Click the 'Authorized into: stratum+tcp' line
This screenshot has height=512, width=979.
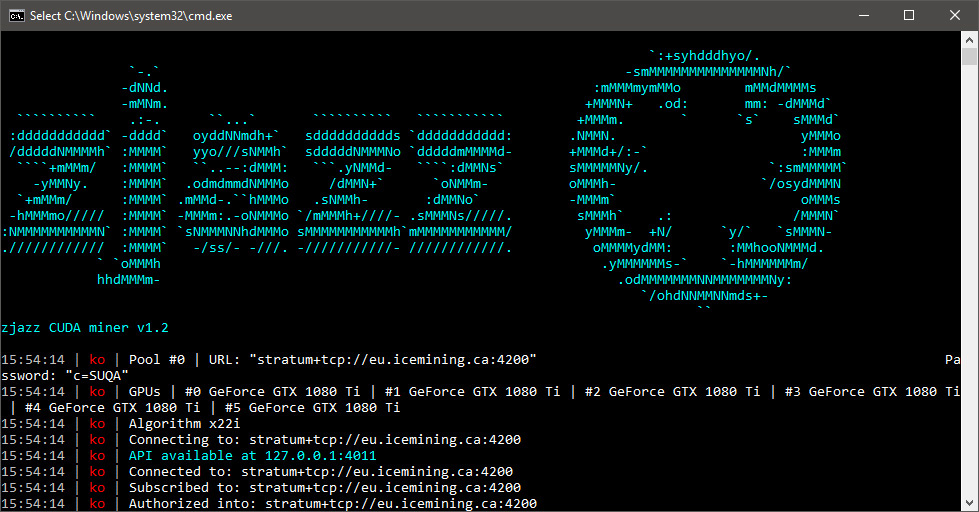pyautogui.click(x=333, y=503)
